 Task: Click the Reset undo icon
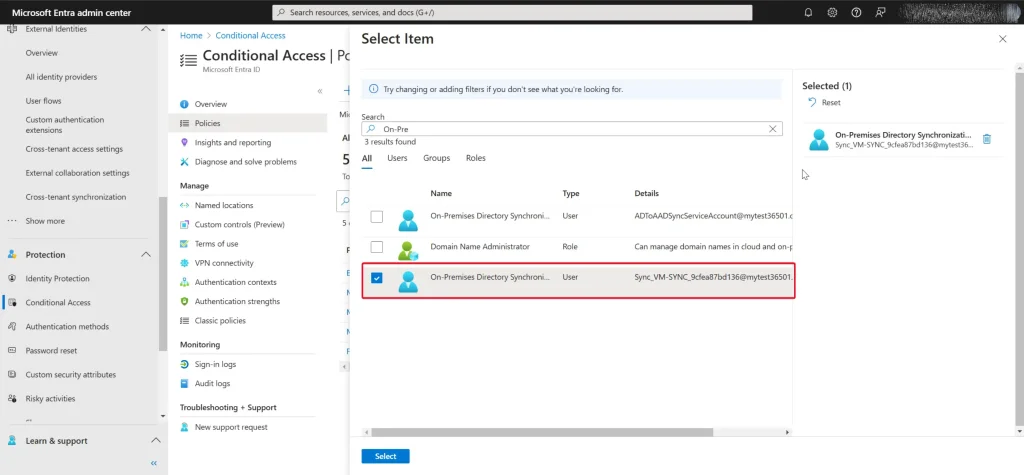tap(812, 103)
